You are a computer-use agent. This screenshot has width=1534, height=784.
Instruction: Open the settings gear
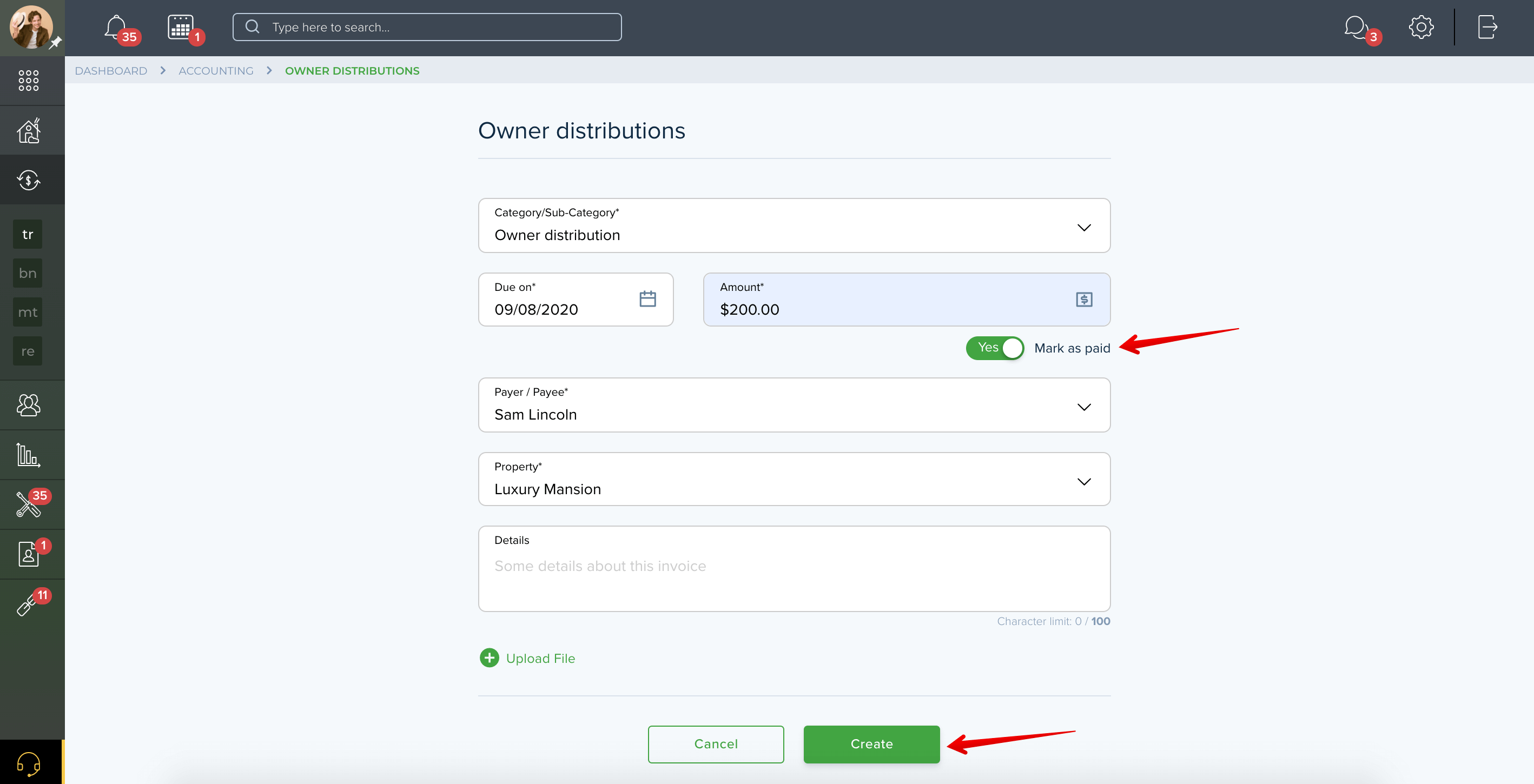1421,28
